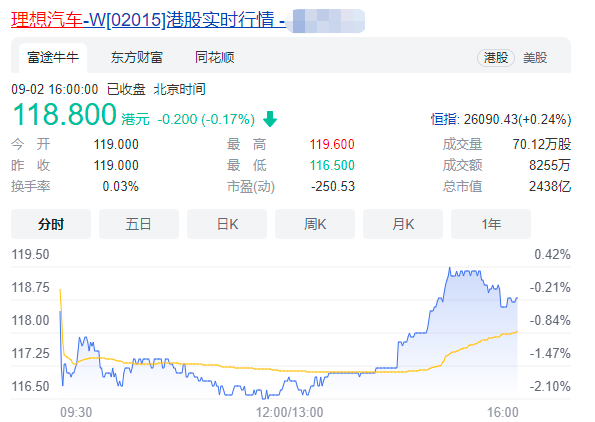
Task: Click the -1.47% axis label
Action: click(550, 353)
